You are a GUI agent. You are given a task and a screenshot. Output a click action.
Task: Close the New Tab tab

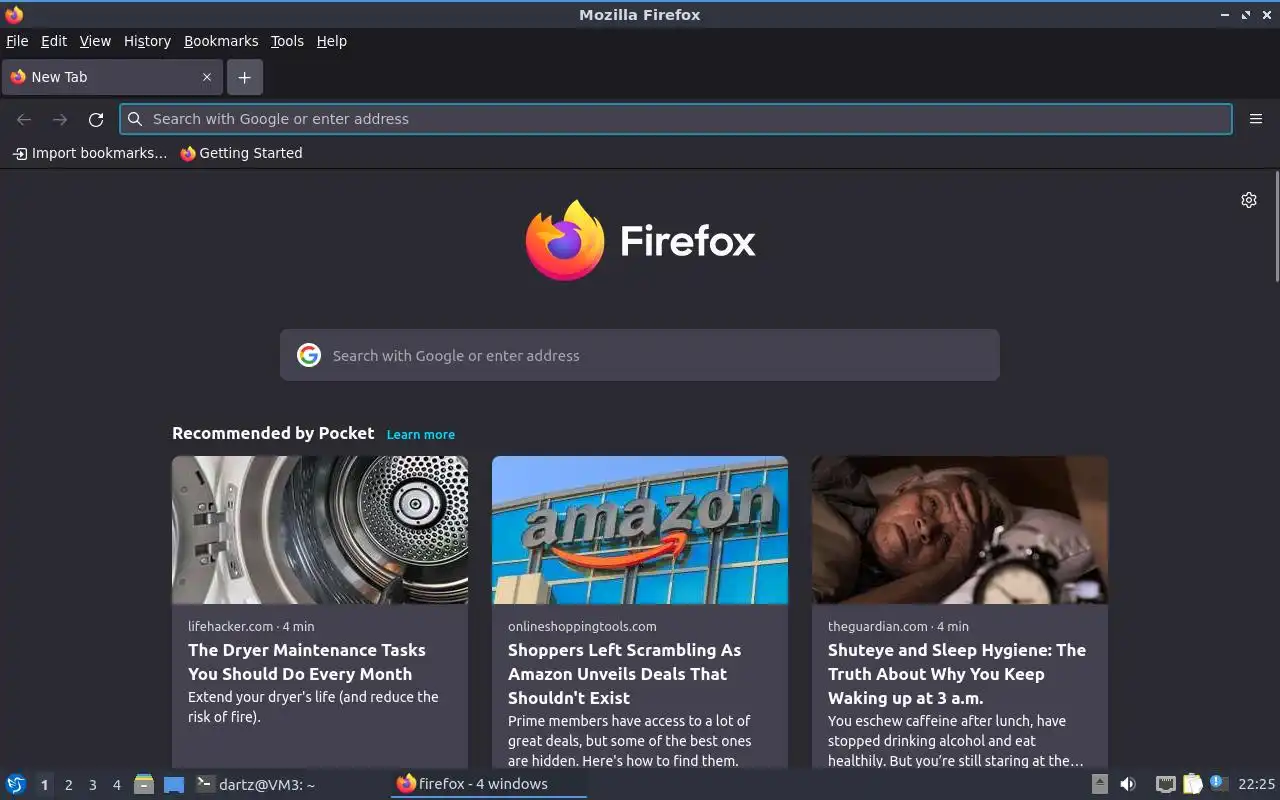coord(207,77)
